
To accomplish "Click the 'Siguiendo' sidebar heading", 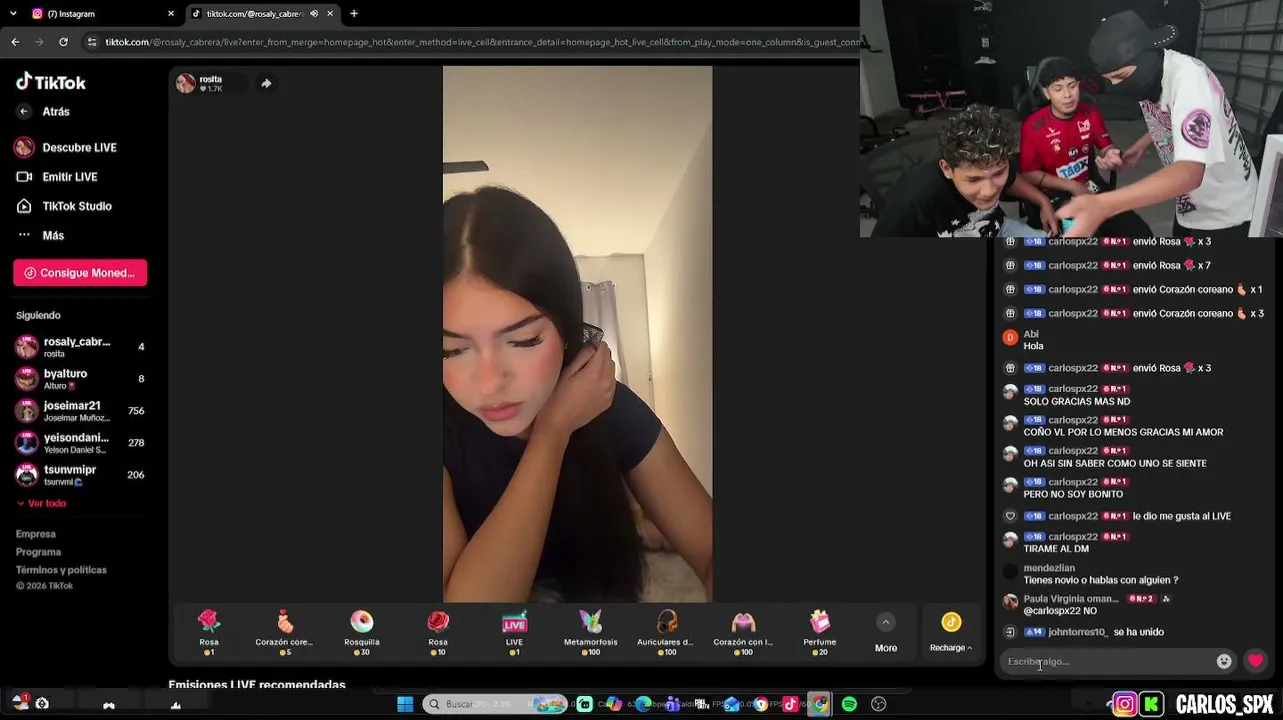I will coord(38,316).
